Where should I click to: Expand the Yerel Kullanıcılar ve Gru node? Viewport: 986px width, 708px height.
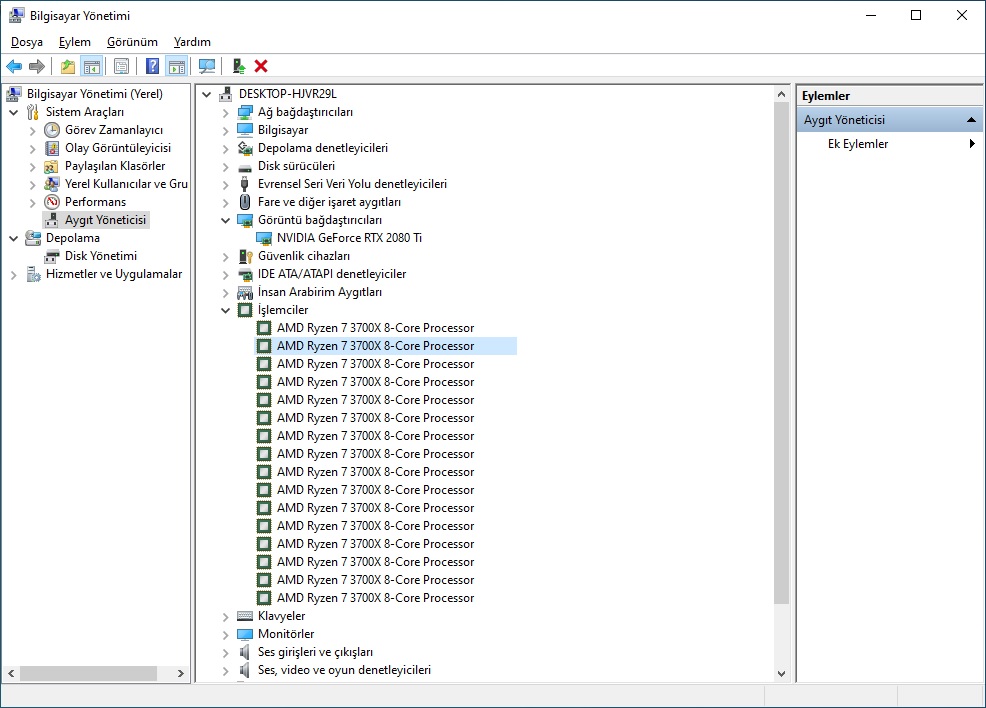point(33,185)
